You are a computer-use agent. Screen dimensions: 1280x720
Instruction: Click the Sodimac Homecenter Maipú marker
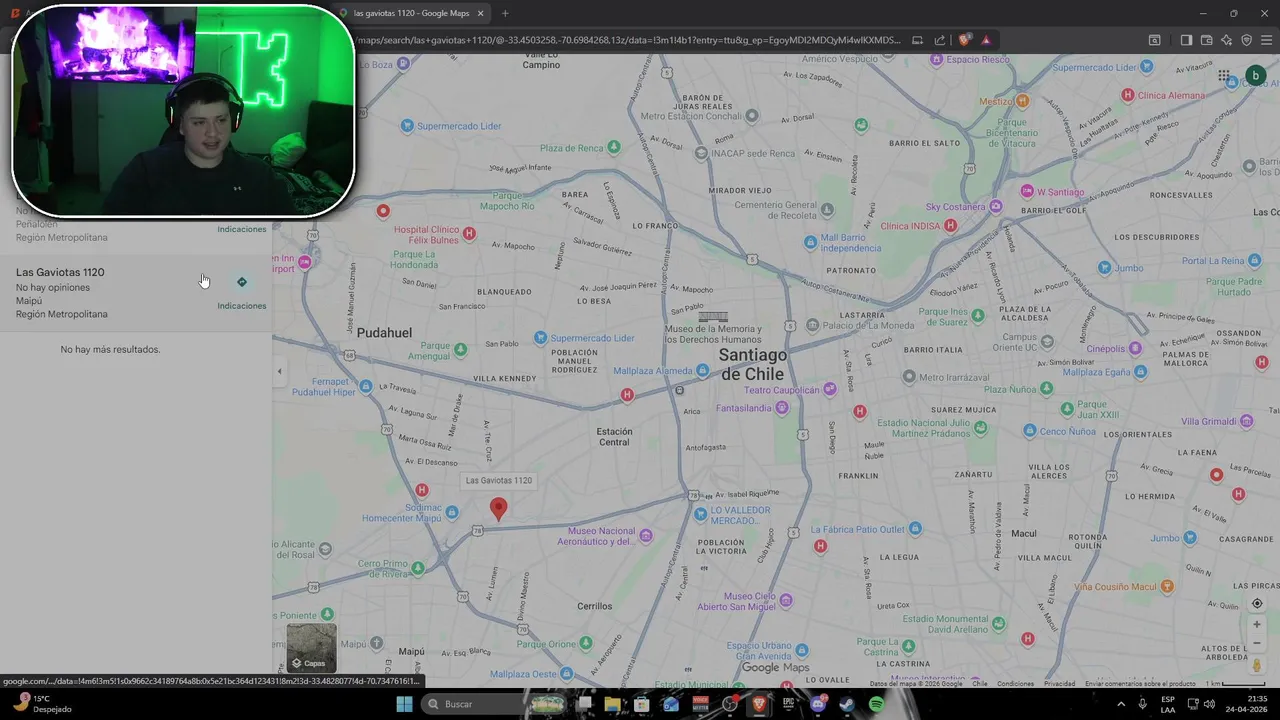point(452,512)
